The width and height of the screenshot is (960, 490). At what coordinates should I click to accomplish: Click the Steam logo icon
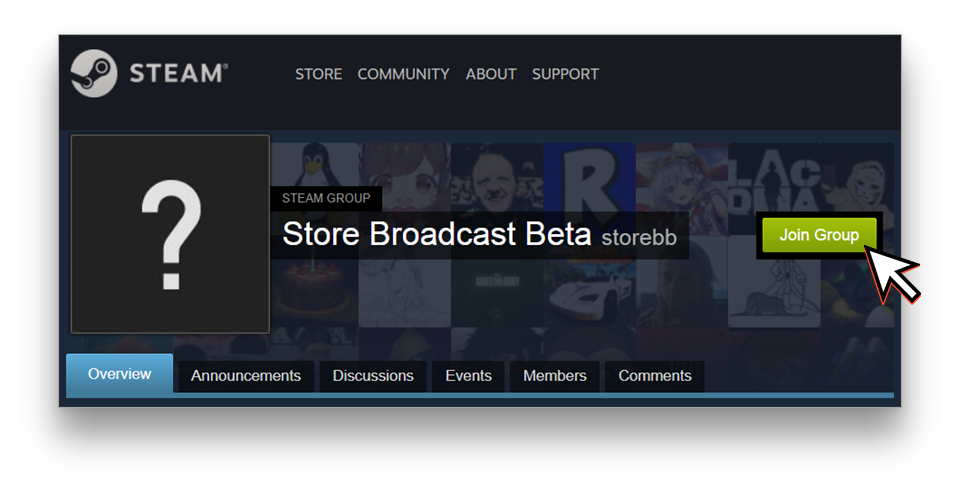point(94,74)
